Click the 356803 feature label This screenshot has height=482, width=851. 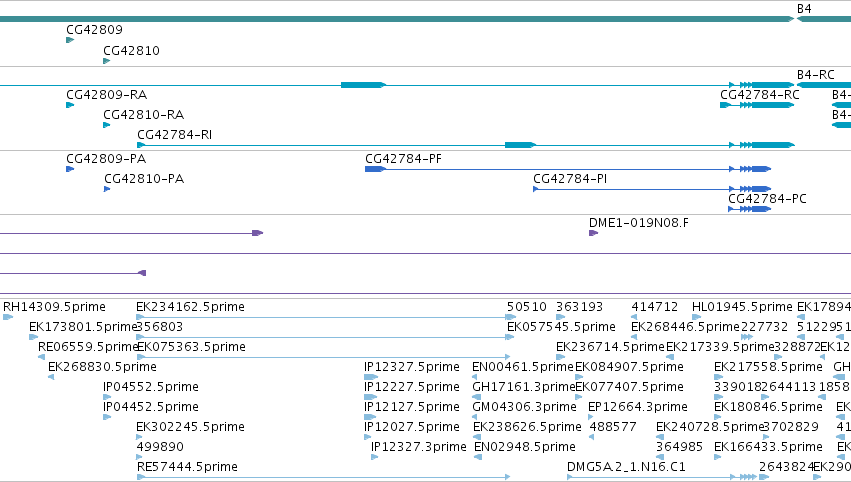(x=160, y=327)
